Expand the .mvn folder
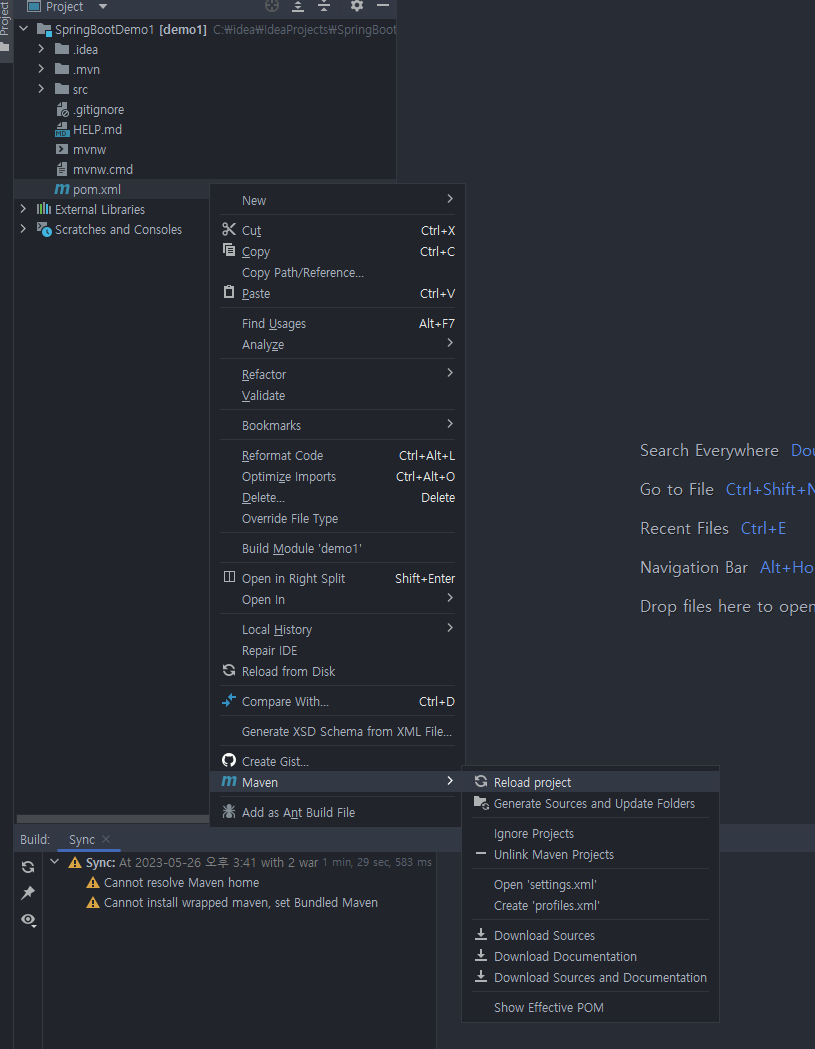Viewport: 815px width, 1049px height. tap(41, 69)
